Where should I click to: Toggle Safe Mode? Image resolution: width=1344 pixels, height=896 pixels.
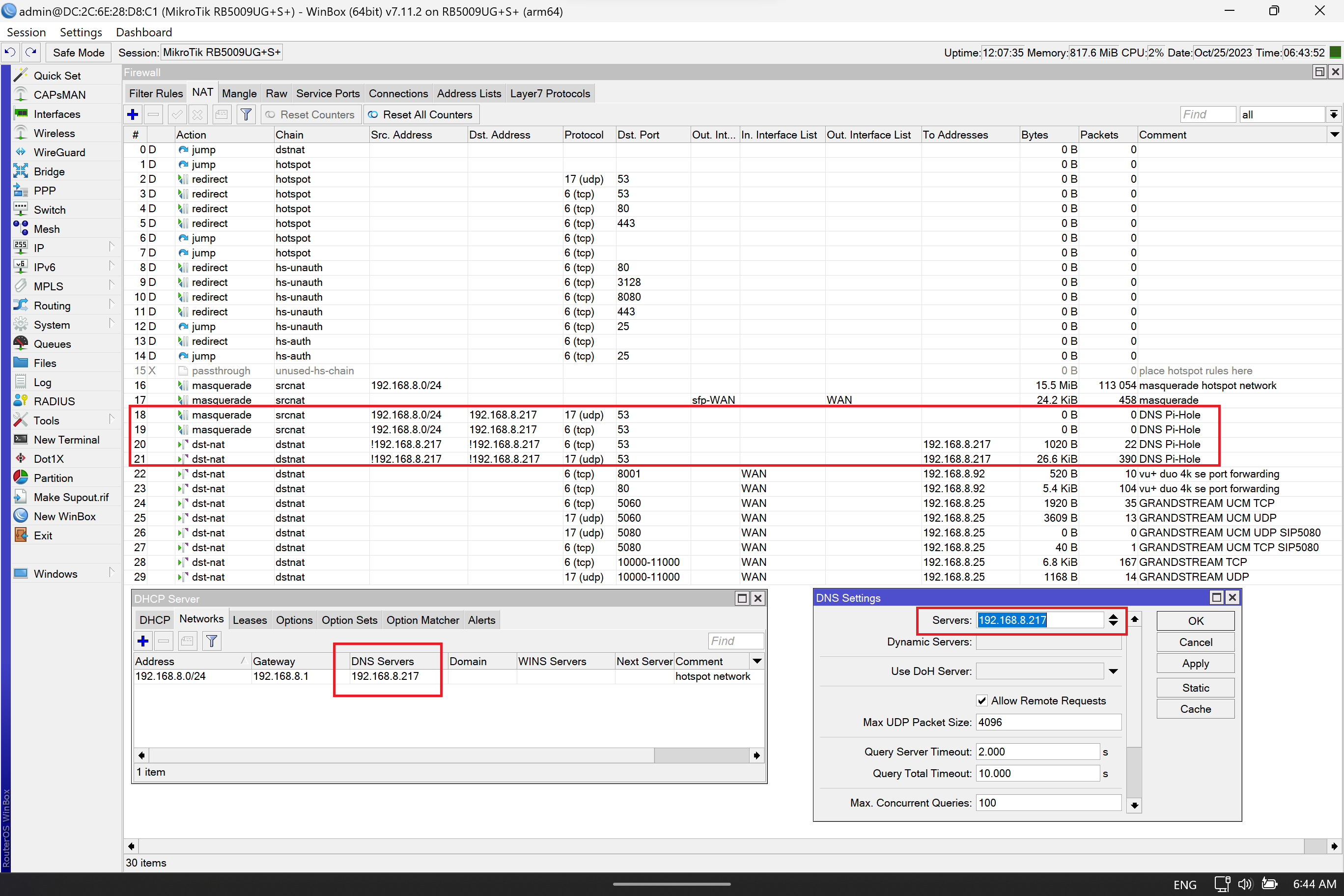coord(78,52)
